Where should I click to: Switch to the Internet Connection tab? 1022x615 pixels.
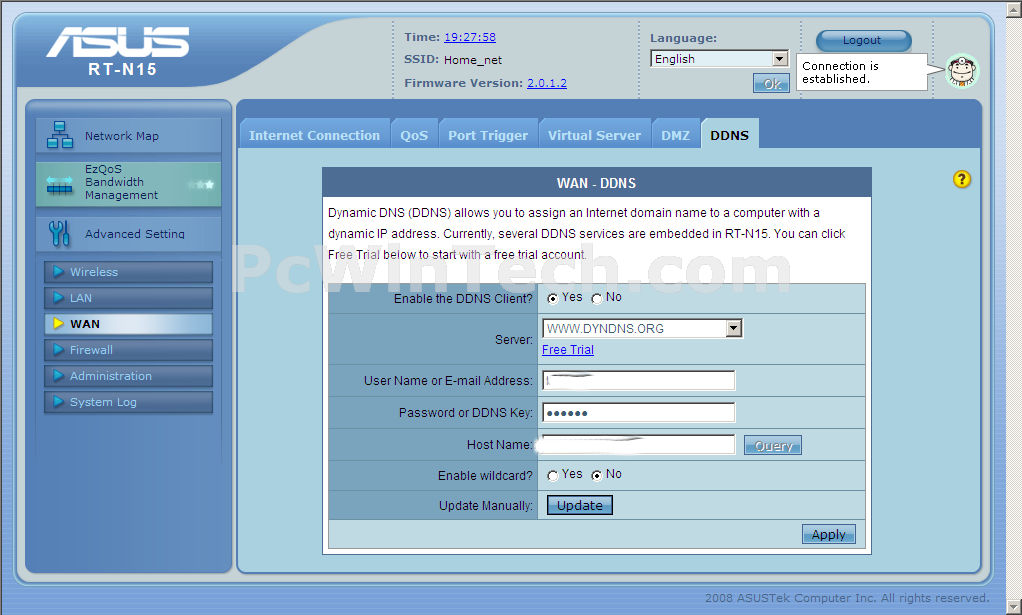[314, 135]
